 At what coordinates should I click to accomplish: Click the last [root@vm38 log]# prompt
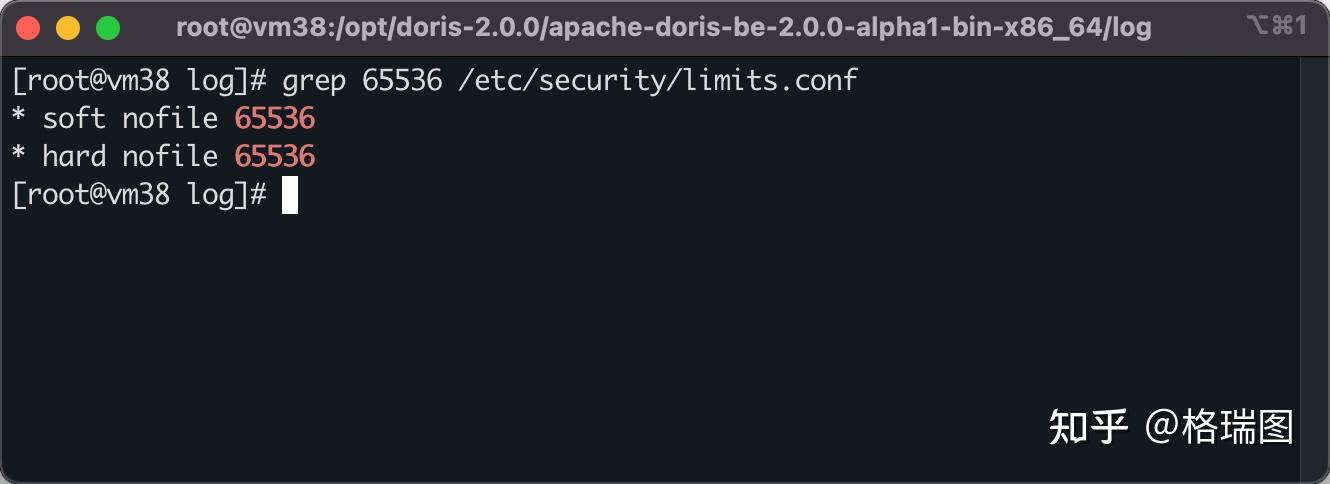coord(139,195)
